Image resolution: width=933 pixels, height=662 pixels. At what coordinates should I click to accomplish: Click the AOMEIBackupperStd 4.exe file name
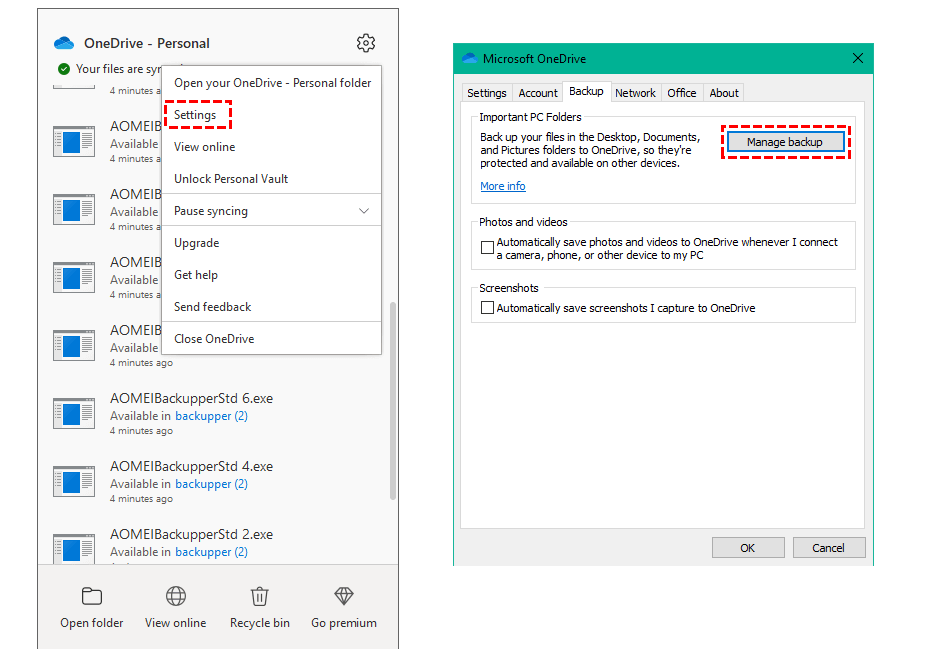point(192,466)
